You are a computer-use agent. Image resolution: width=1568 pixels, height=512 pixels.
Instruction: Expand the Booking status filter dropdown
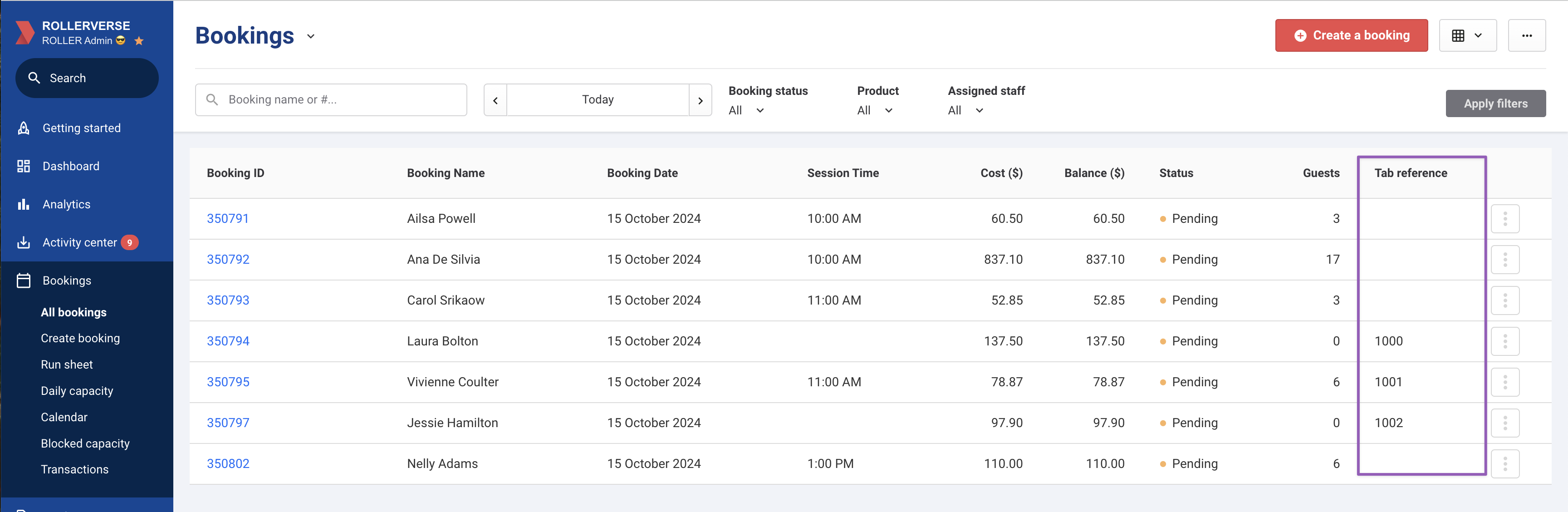pyautogui.click(x=746, y=110)
